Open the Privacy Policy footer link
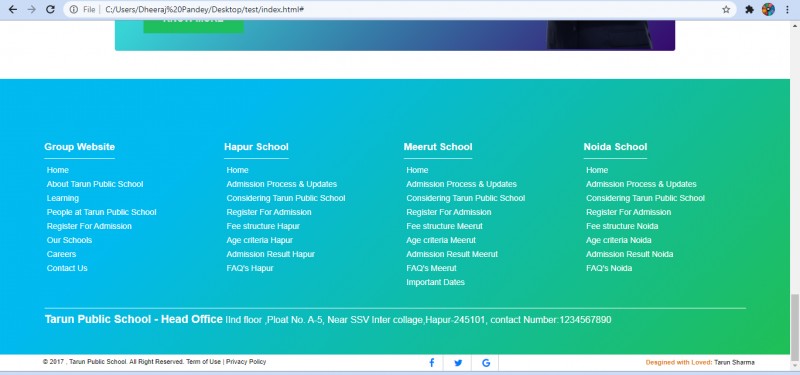 [246, 362]
